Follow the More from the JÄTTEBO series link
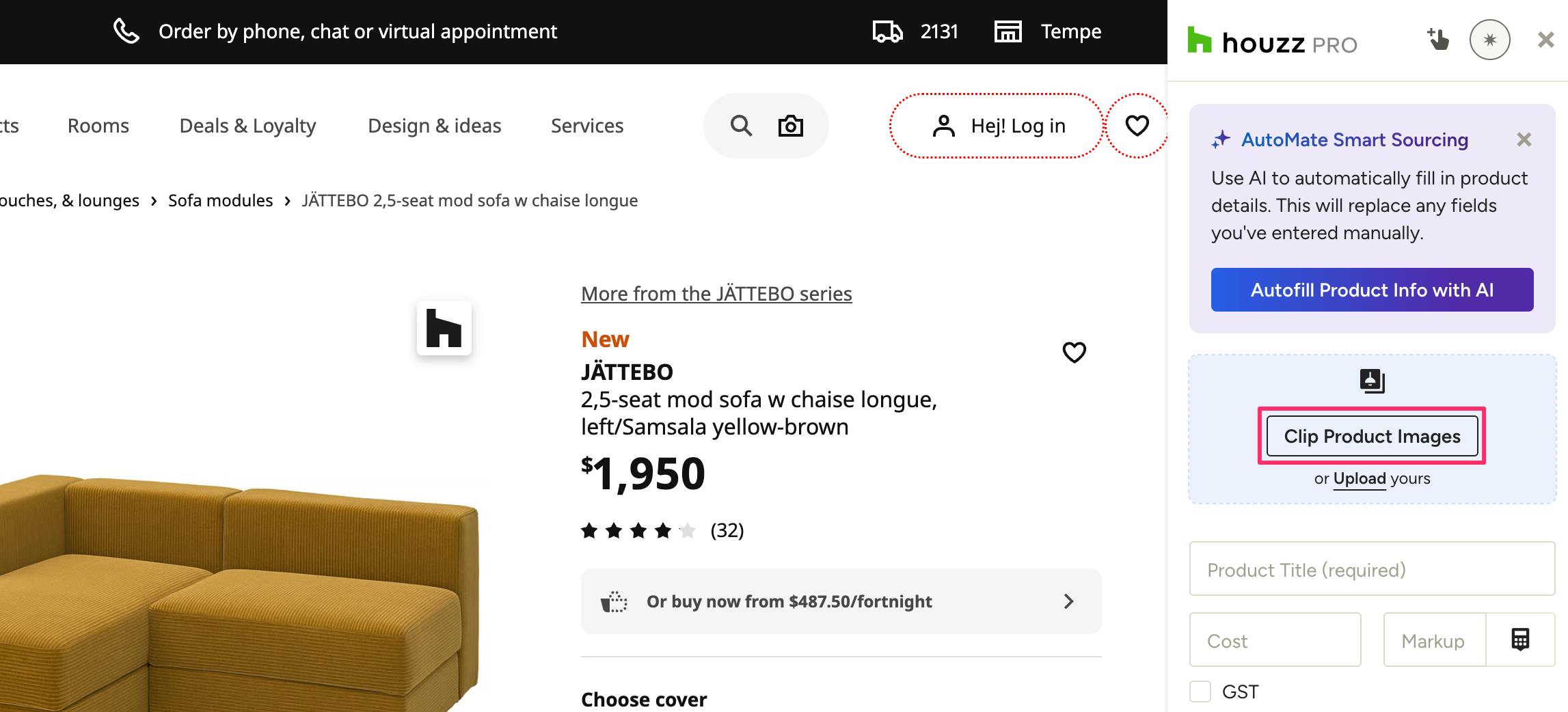The width and height of the screenshot is (1568, 712). click(716, 294)
